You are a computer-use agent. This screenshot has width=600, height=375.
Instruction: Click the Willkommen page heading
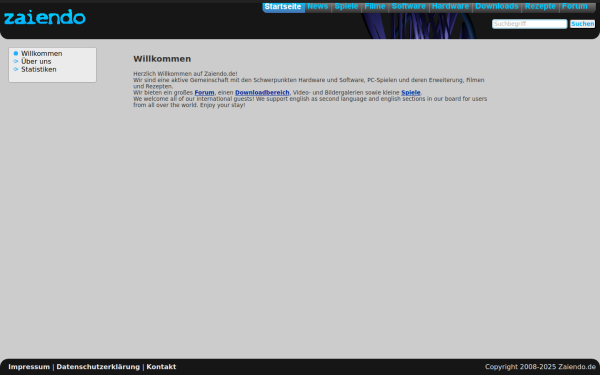[x=162, y=59]
